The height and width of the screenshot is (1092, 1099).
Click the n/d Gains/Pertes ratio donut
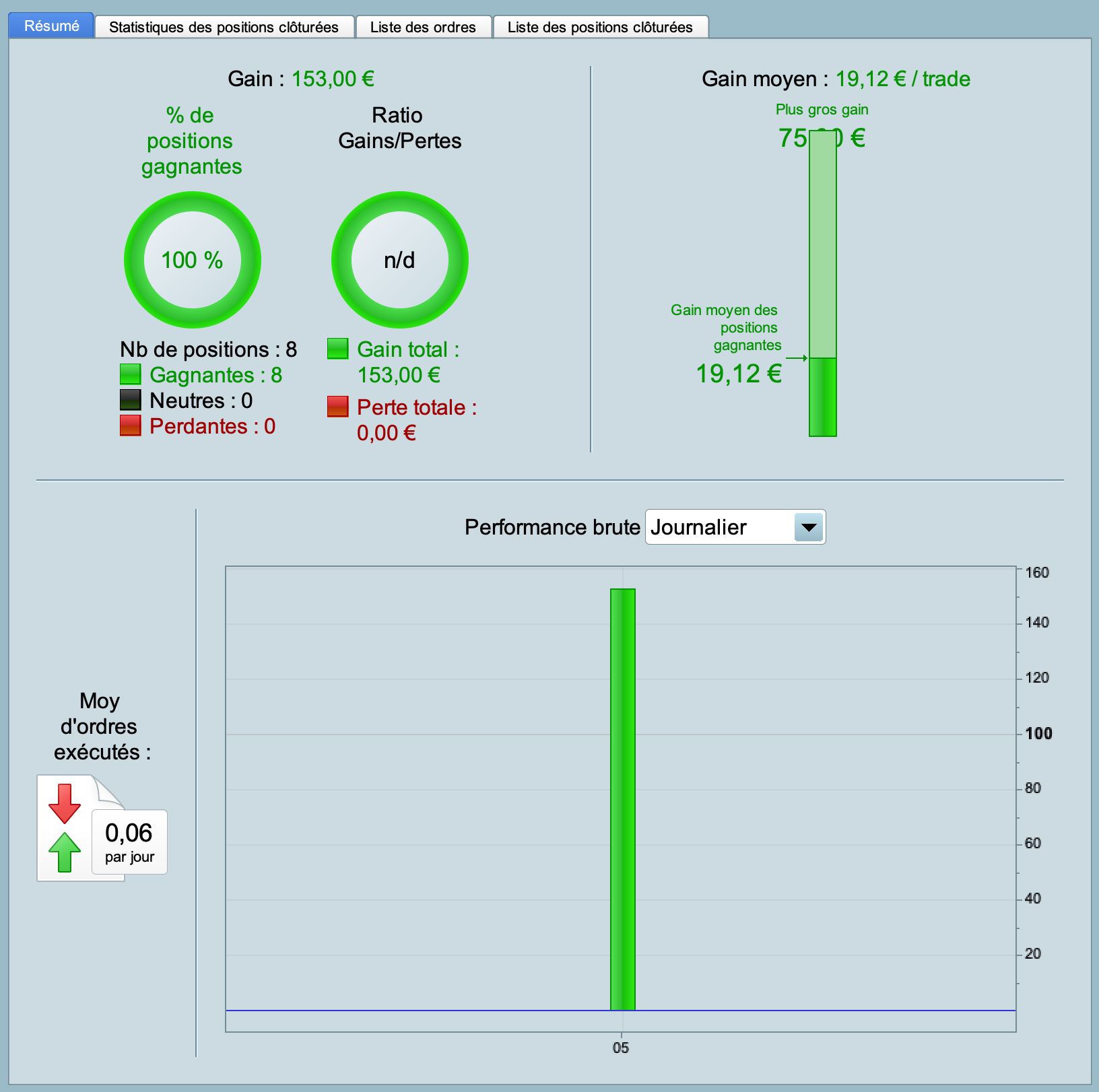point(400,260)
